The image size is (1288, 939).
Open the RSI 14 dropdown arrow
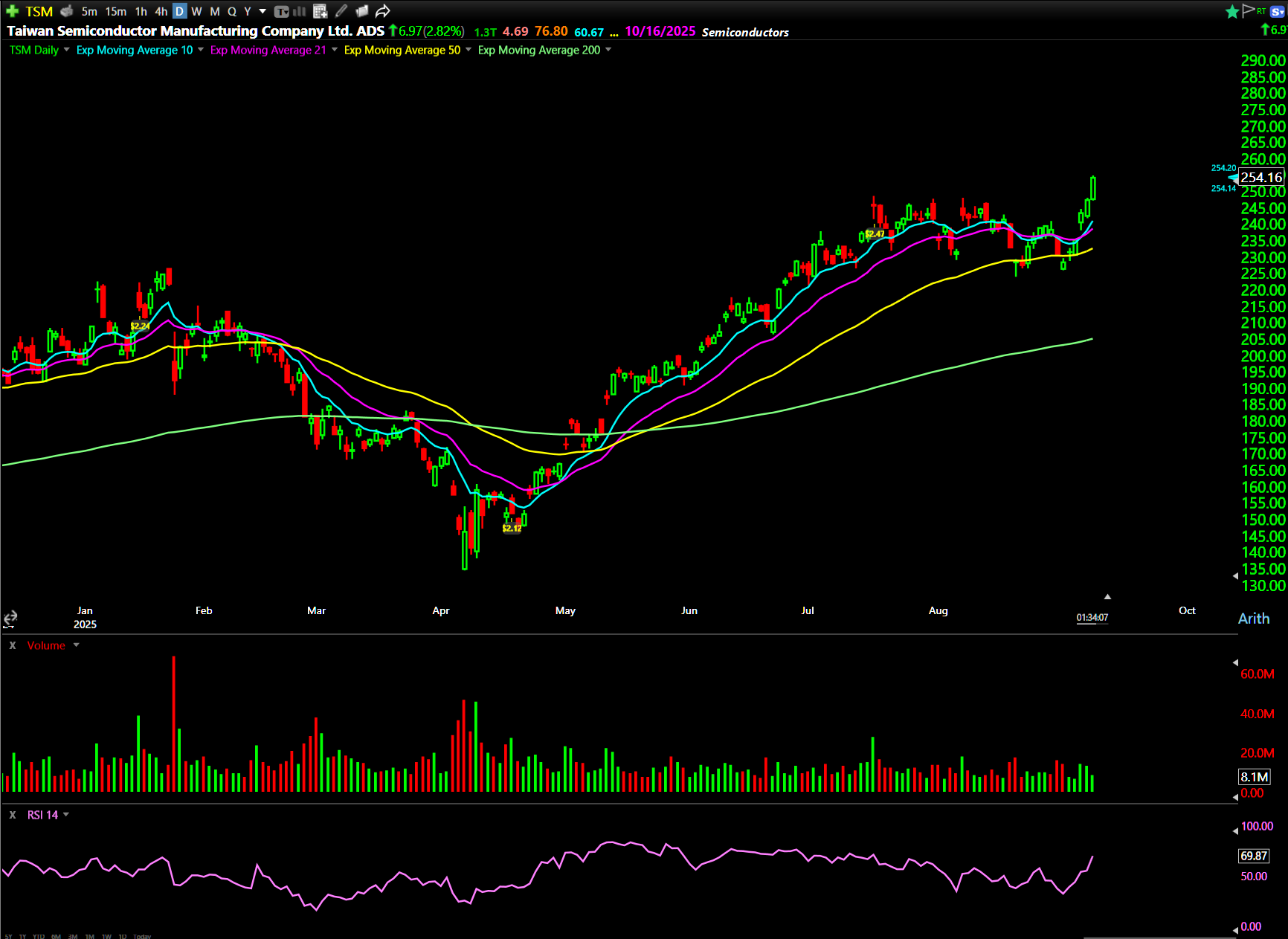coord(66,815)
